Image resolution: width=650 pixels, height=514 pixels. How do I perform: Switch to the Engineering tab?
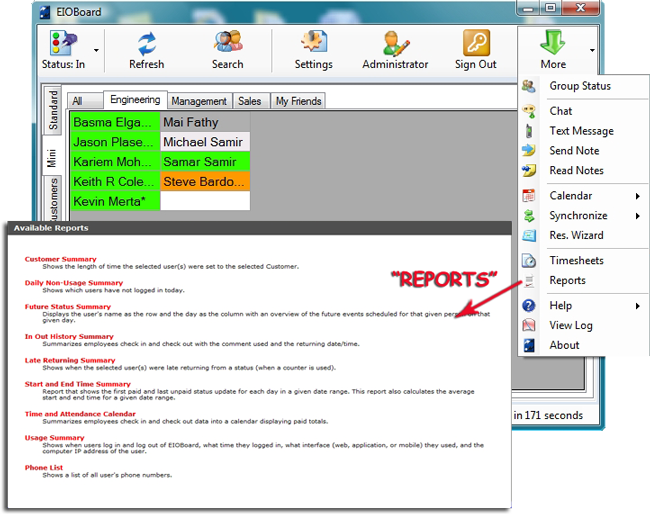coord(135,99)
